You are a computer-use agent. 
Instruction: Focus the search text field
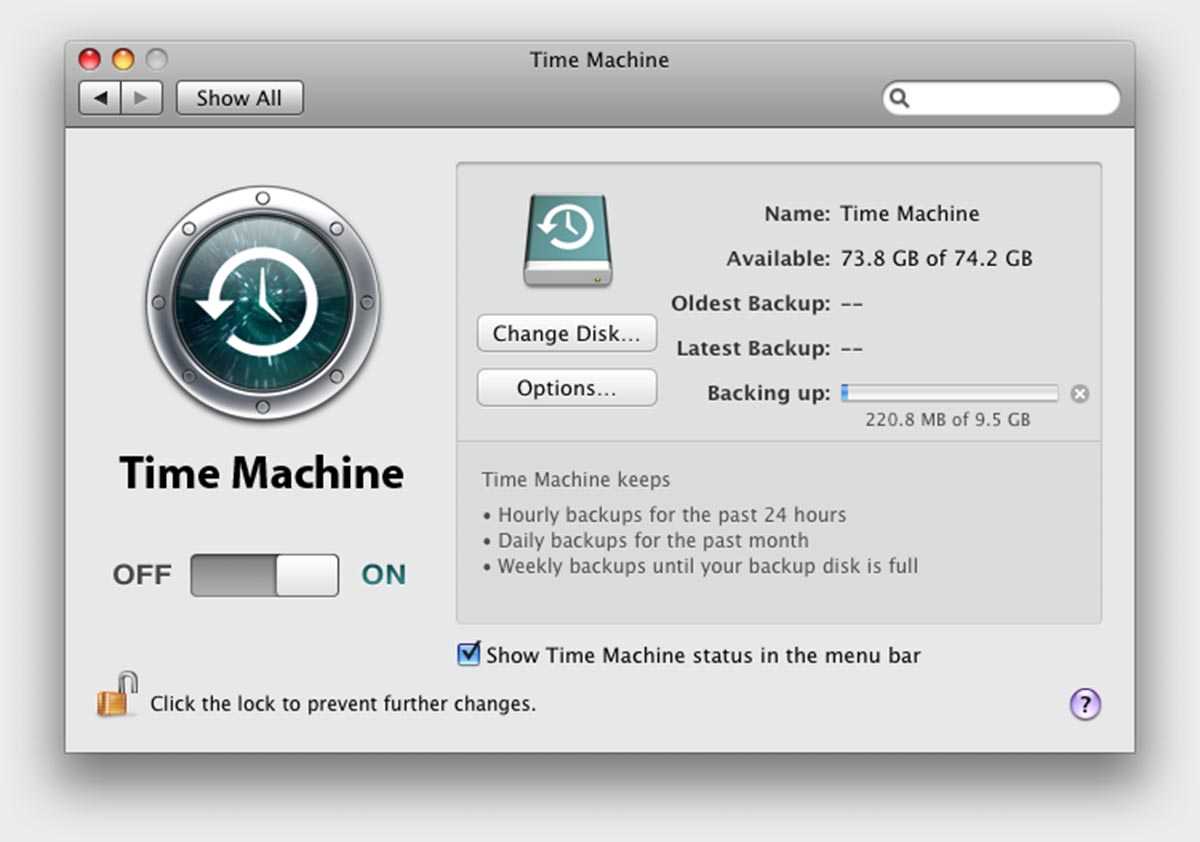(1010, 98)
